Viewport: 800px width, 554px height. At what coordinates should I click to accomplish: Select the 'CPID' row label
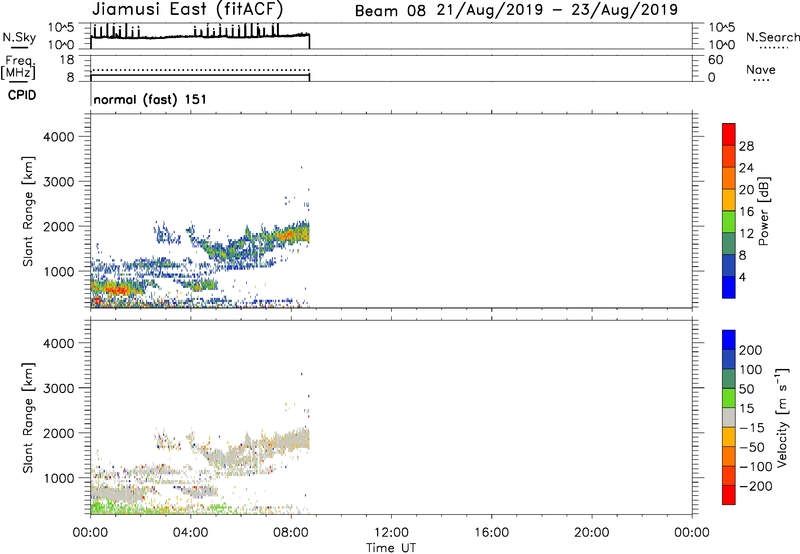coord(22,95)
